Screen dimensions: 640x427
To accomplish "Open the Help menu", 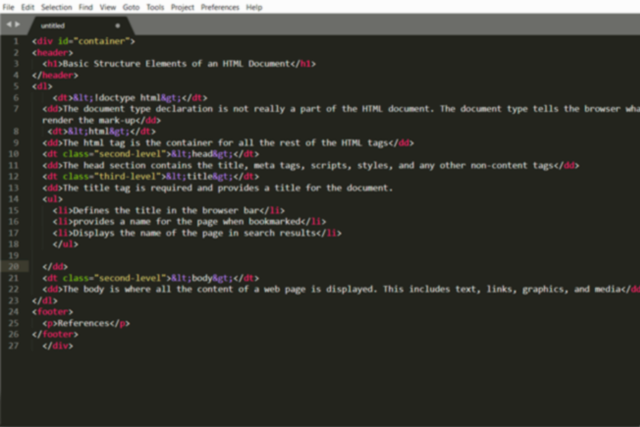I will 254,6.
